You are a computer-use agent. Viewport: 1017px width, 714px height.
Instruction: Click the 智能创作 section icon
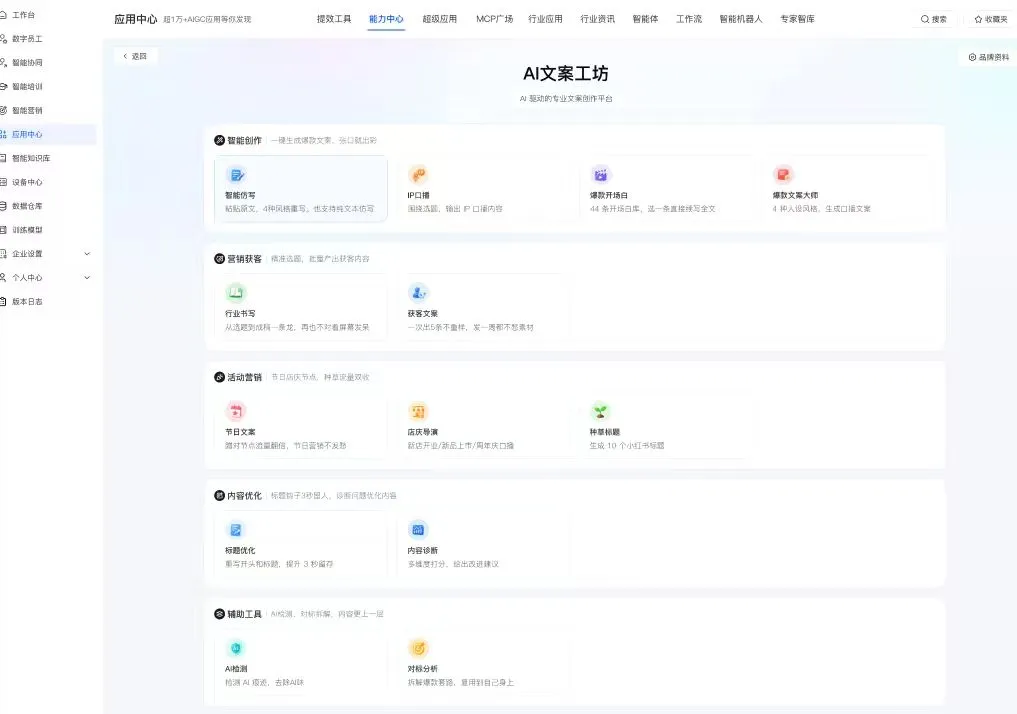pos(219,140)
